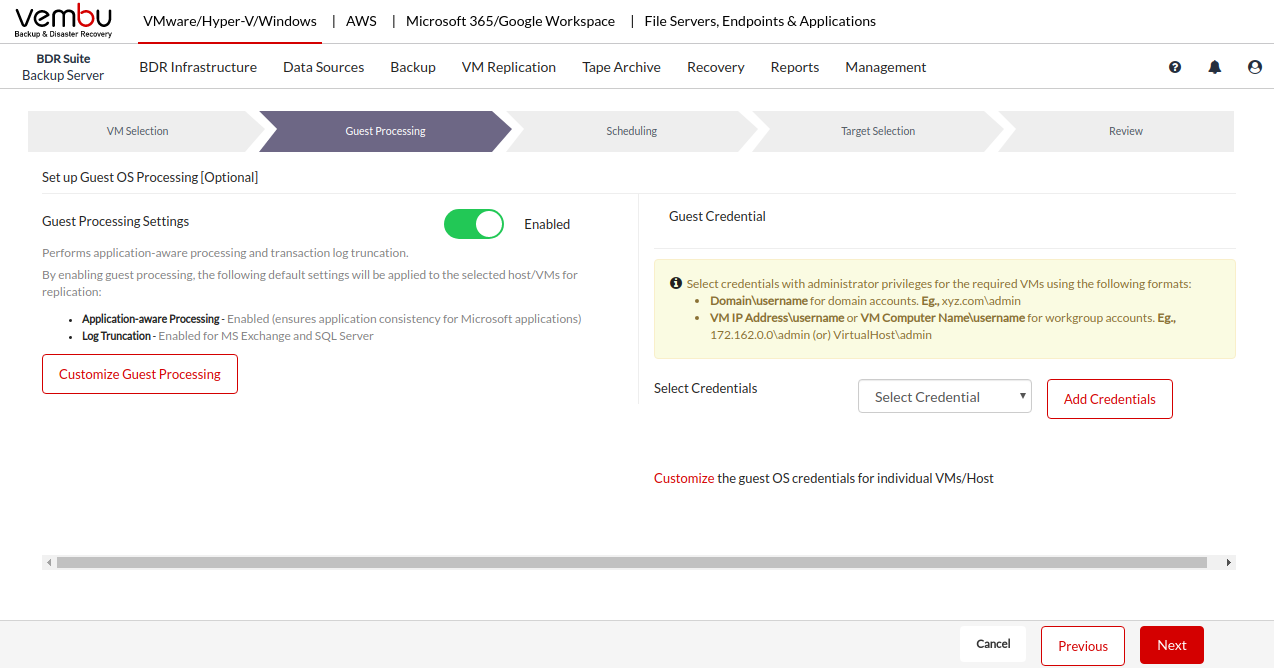Expand the Select Credential dropdown
This screenshot has height=668, width=1274.
[944, 397]
